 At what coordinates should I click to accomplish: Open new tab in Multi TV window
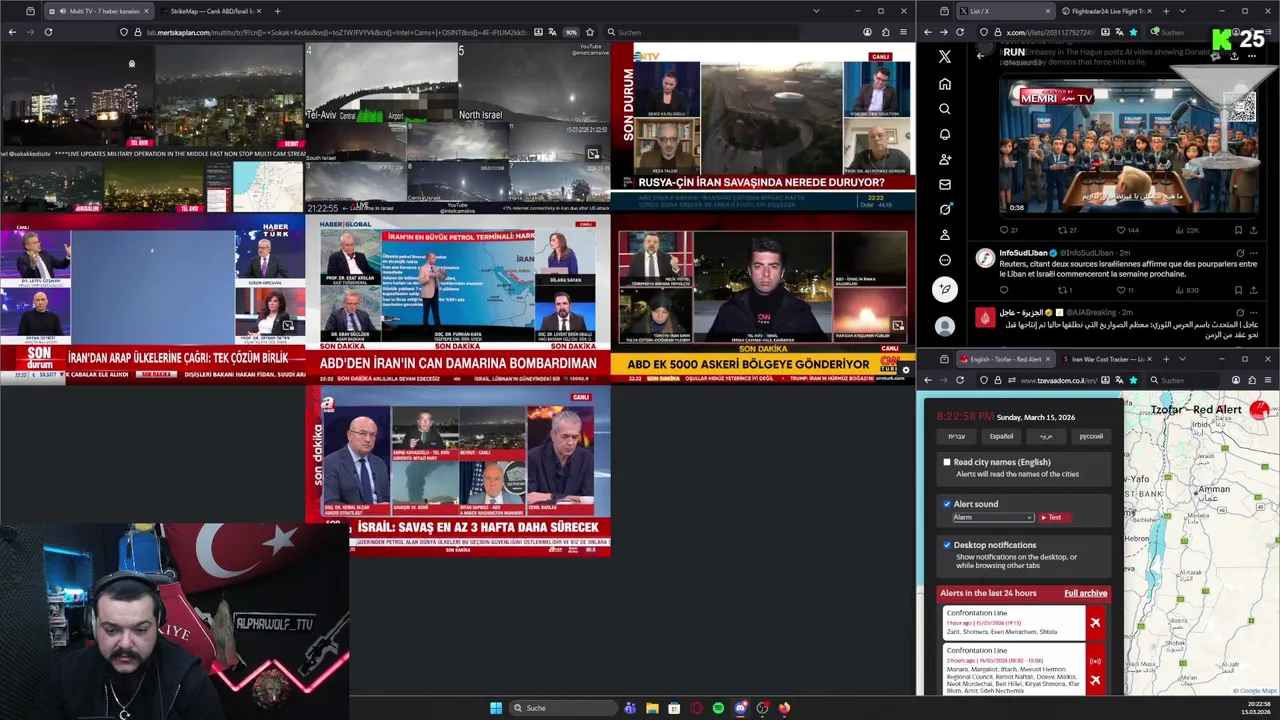point(277,11)
